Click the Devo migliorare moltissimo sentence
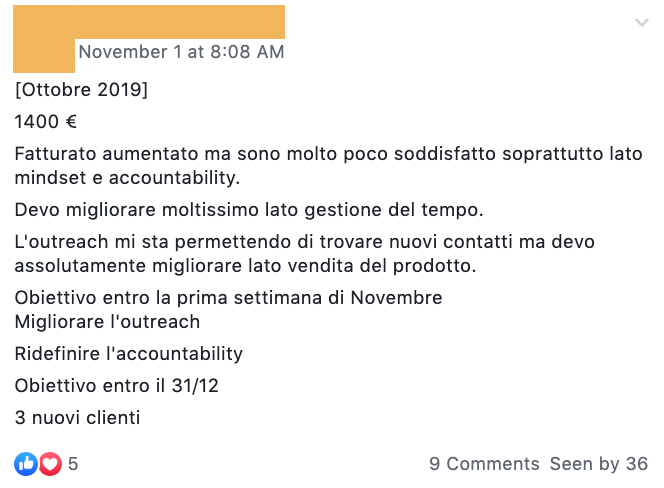Screen dimensions: 664x488 (x=249, y=210)
